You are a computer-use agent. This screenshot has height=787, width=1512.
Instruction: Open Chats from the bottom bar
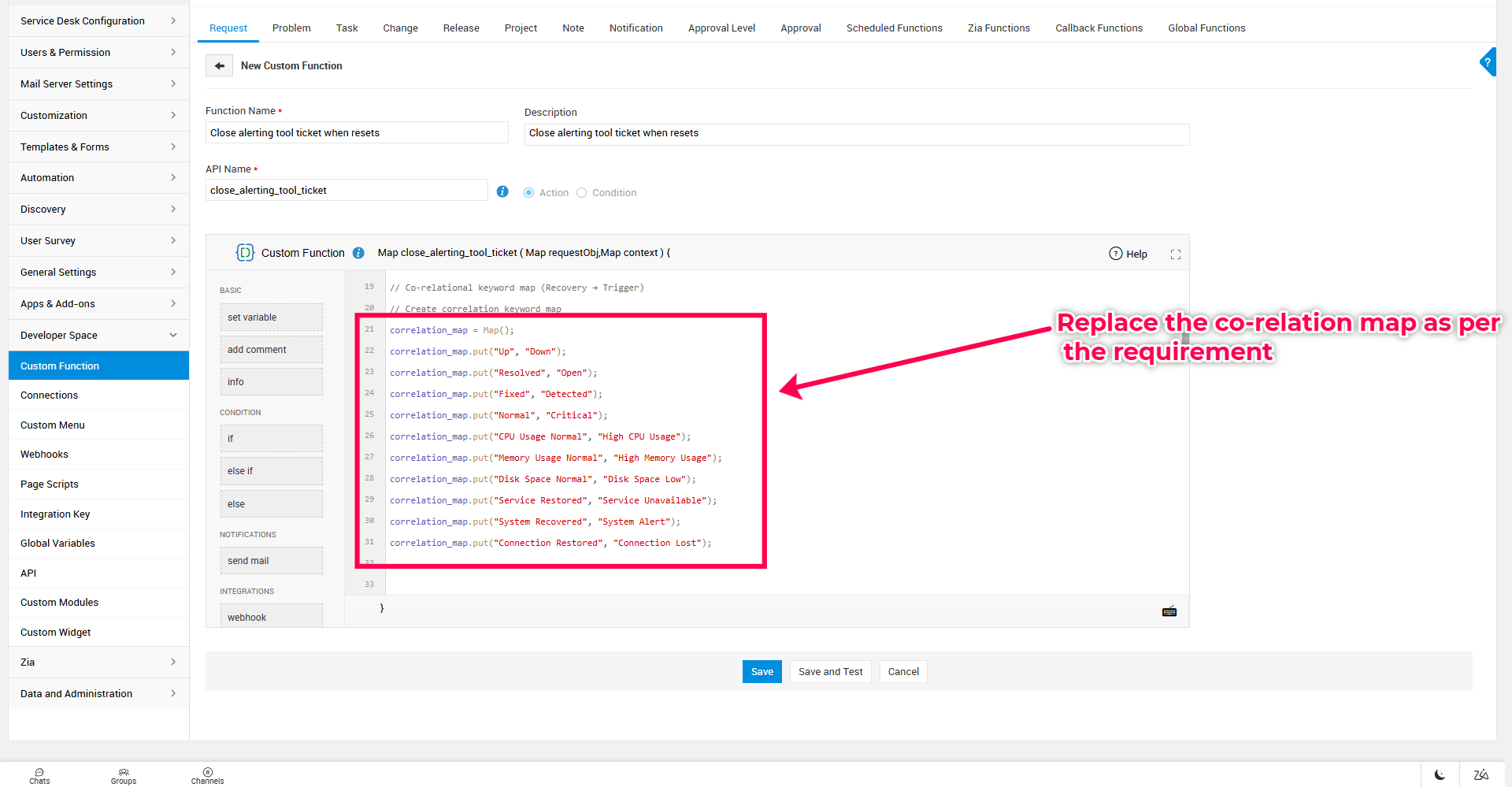click(39, 776)
